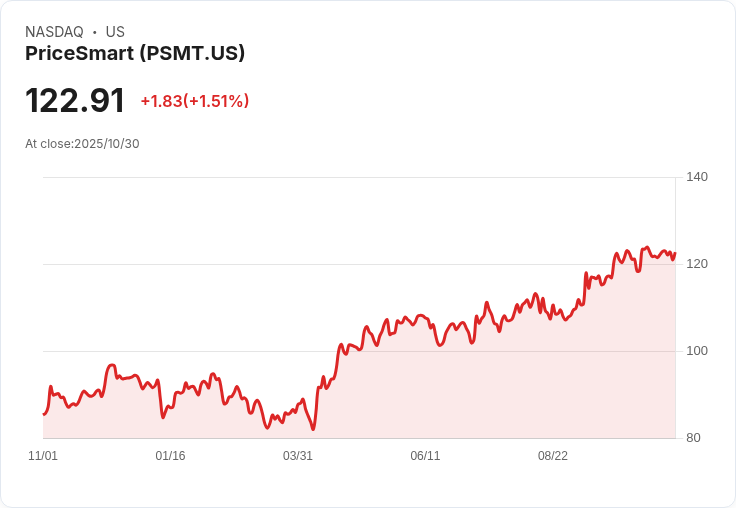The height and width of the screenshot is (508, 736).
Task: Click the 03/31 date on x-axis
Action: tap(298, 456)
